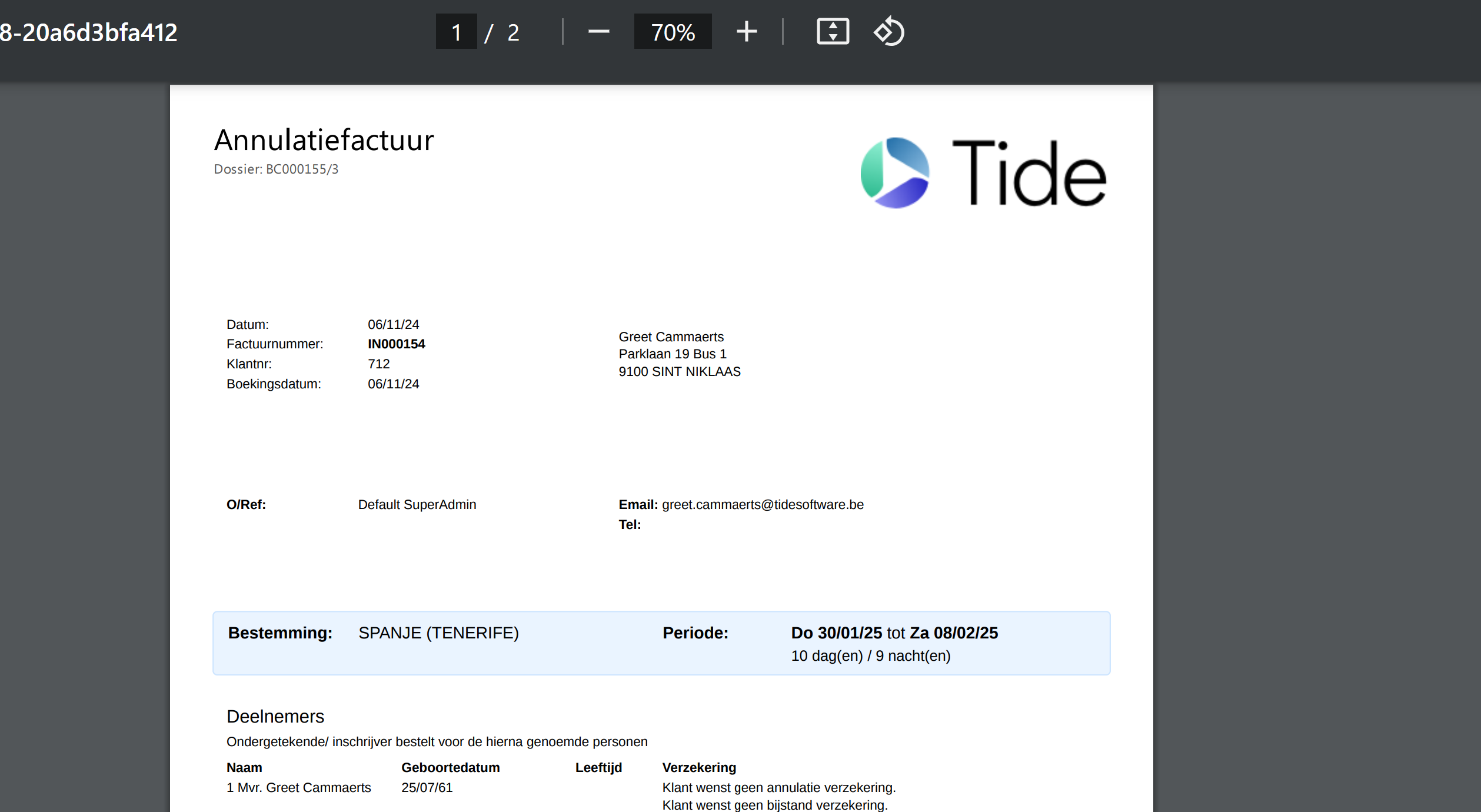
Task: Click the Dossier BC000155/3 text
Action: pos(276,169)
